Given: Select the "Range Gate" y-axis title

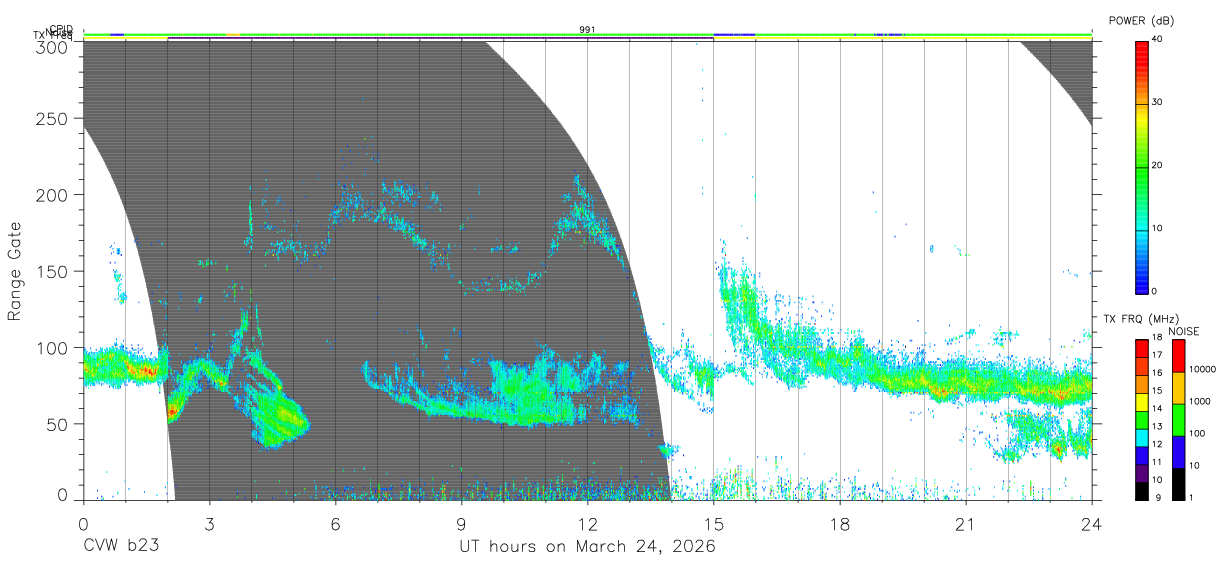Looking at the screenshot, I should pos(15,271).
